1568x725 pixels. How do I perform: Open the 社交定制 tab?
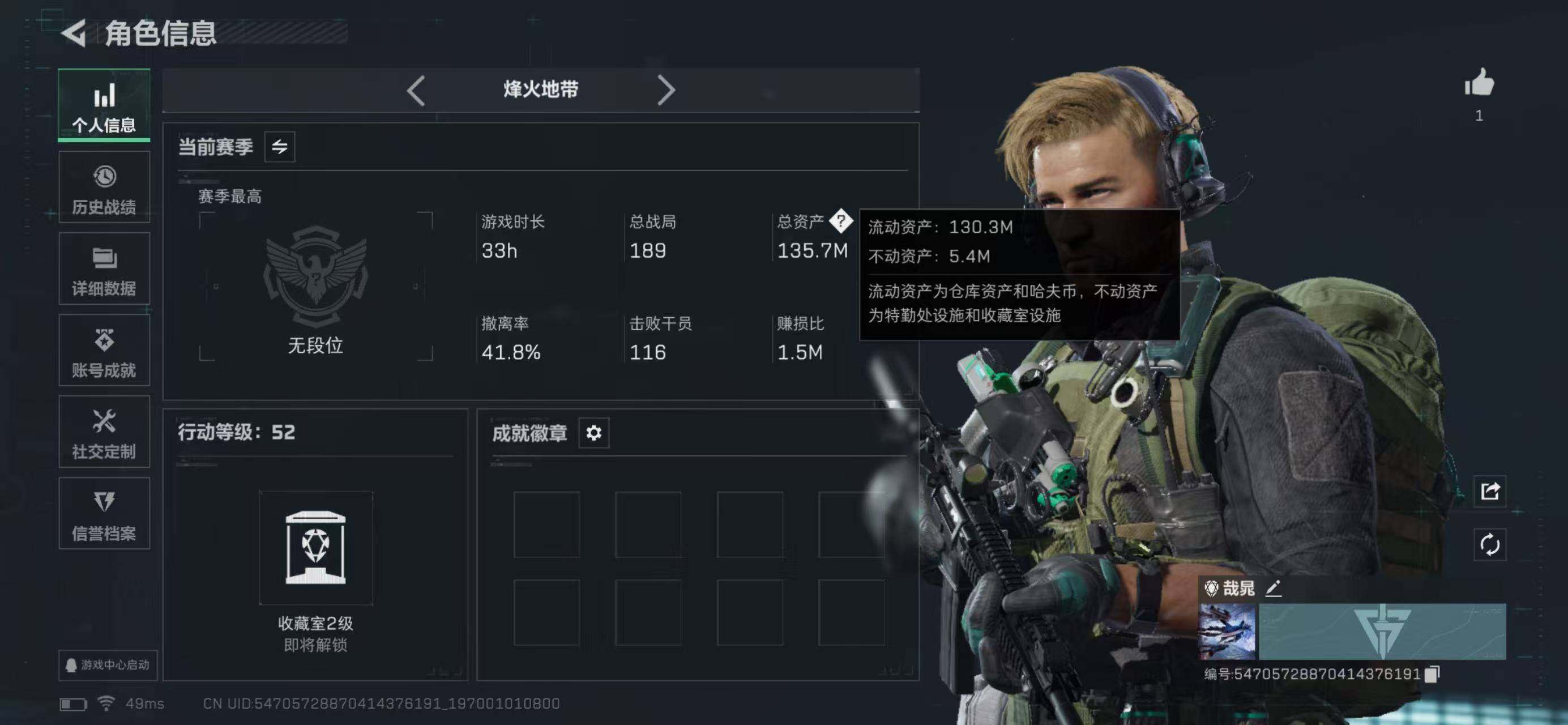click(104, 432)
